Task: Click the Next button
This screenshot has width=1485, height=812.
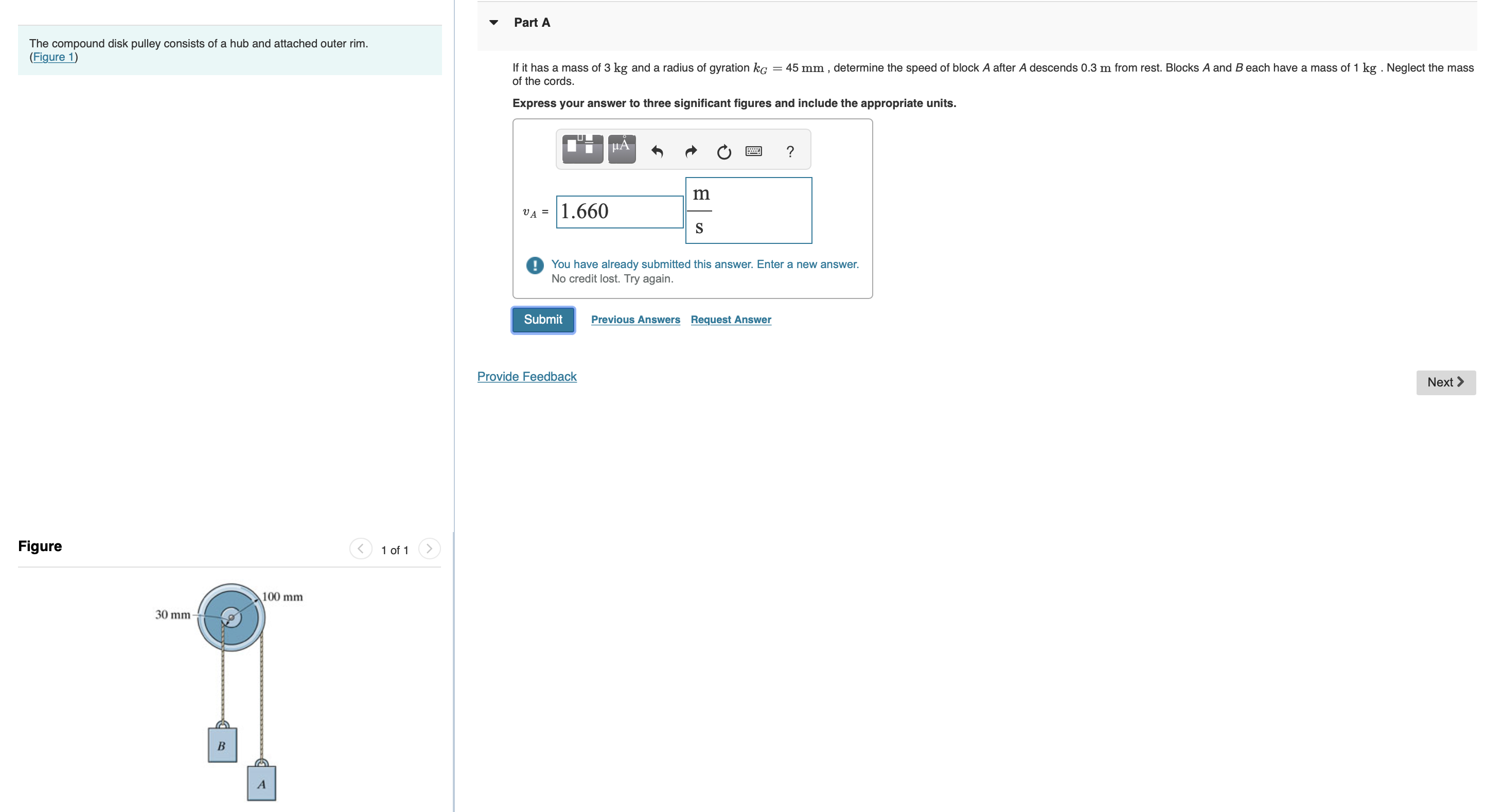Action: [1445, 382]
